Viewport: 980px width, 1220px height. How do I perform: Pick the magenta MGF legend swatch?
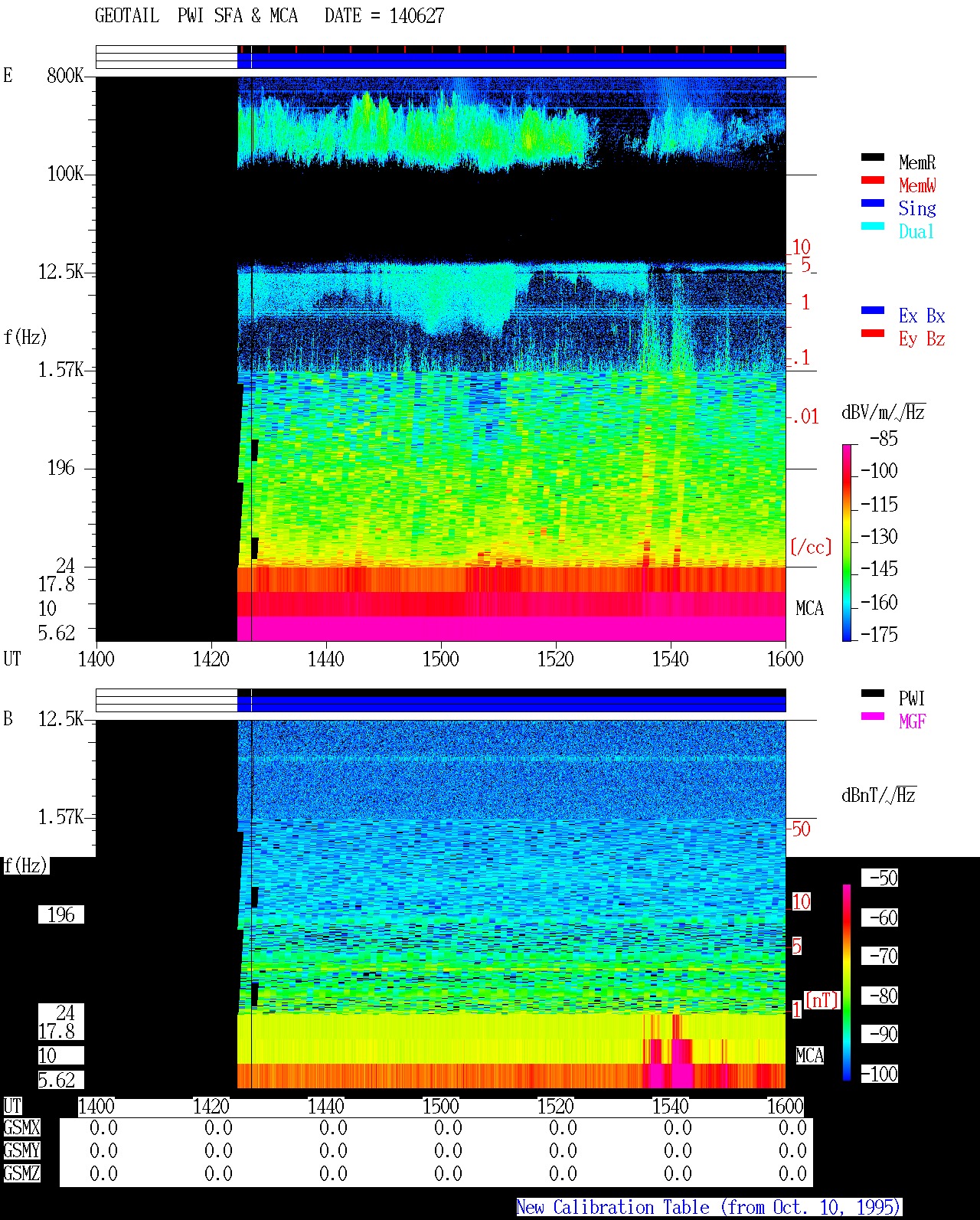pos(873,717)
